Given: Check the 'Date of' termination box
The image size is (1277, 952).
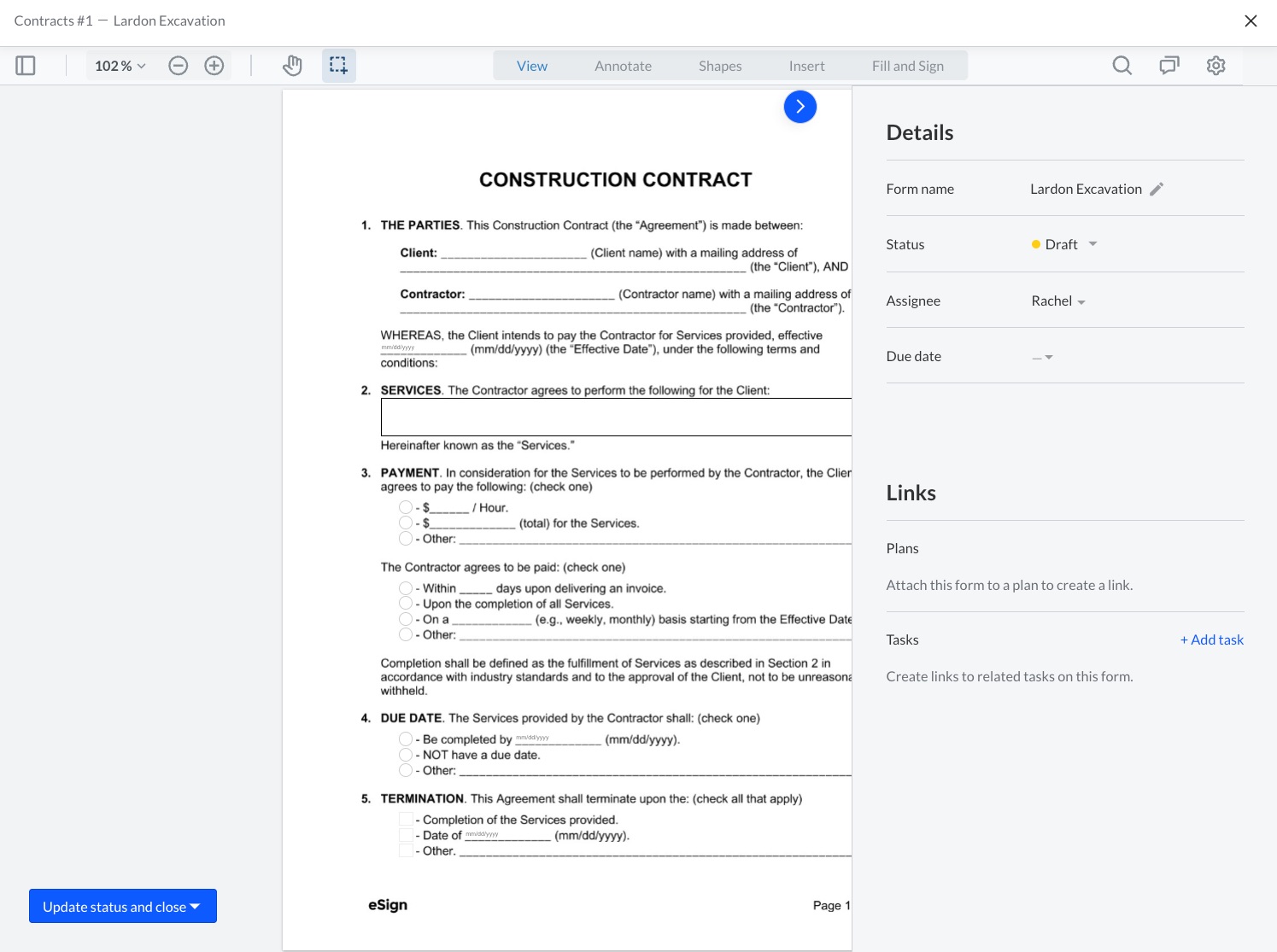Looking at the screenshot, I should click(x=406, y=835).
